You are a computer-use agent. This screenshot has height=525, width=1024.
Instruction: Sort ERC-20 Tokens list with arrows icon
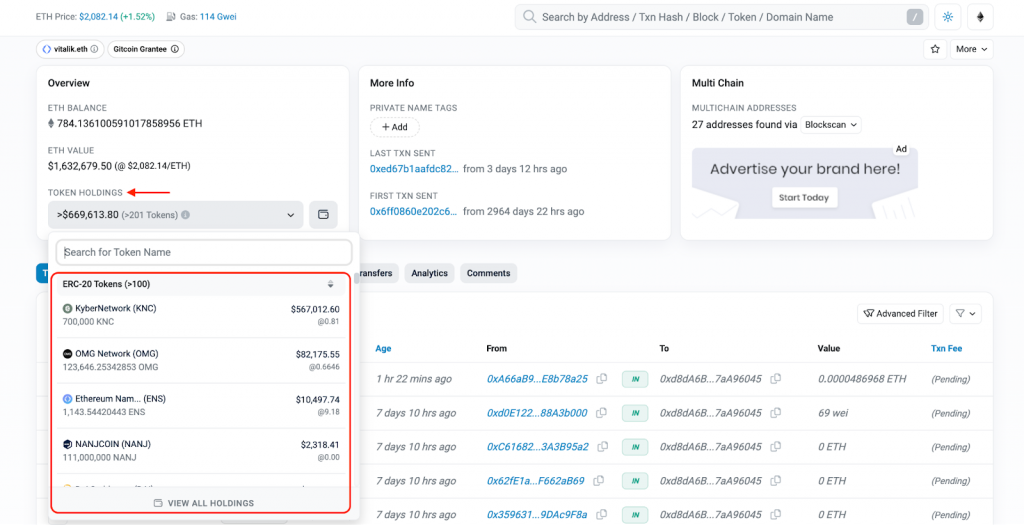[x=330, y=284]
